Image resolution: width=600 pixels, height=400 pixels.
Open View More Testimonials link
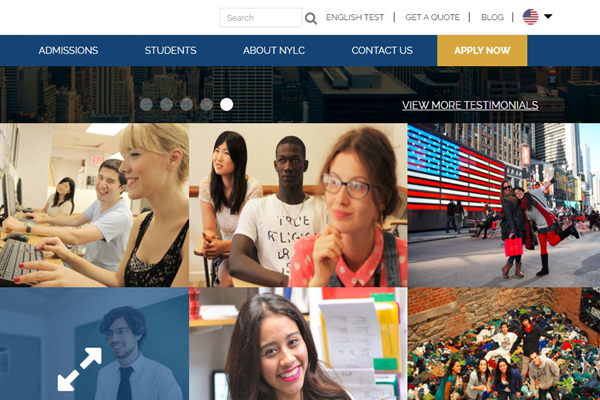(x=470, y=105)
